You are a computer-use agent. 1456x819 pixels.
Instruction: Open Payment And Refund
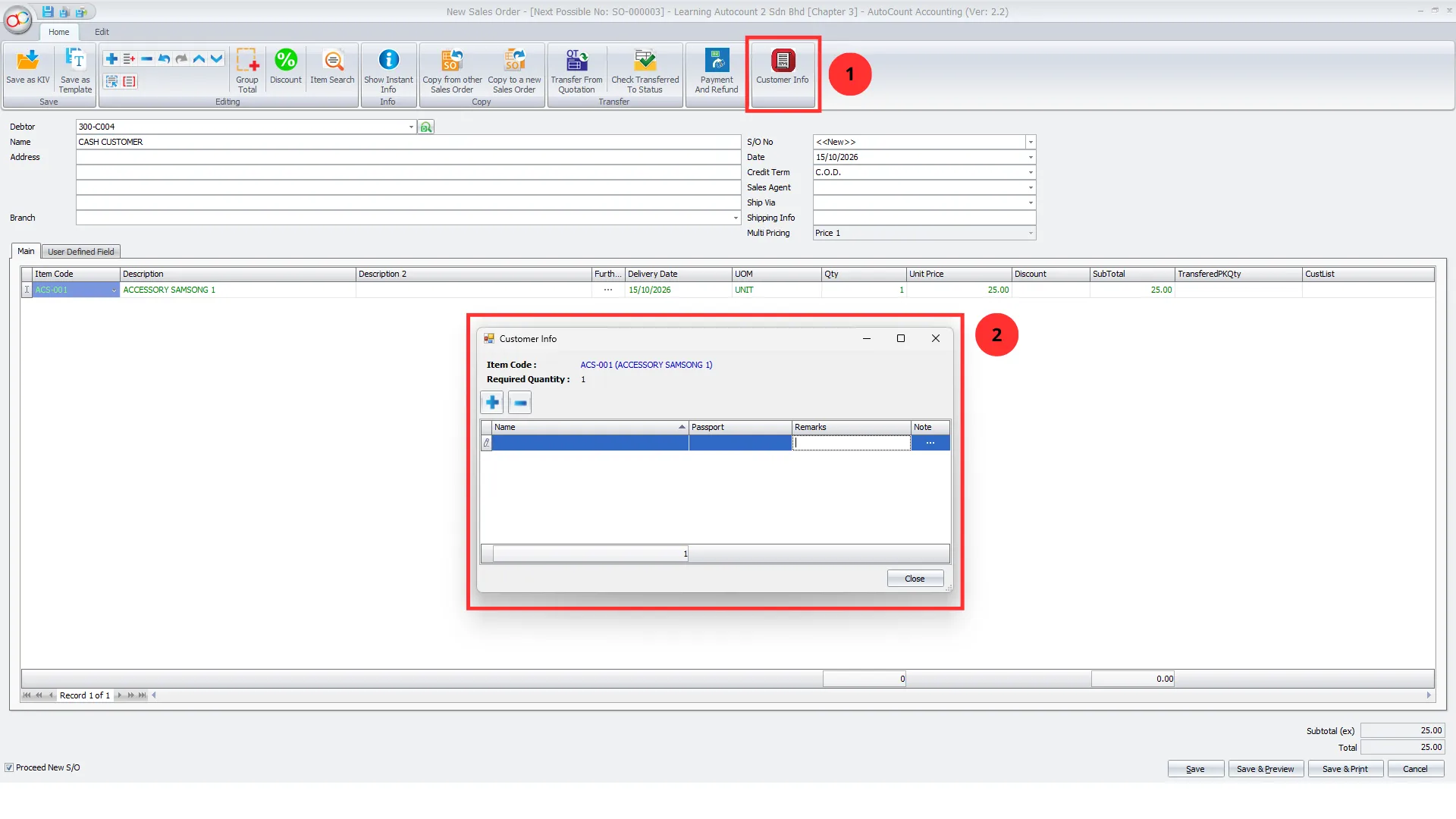717,71
